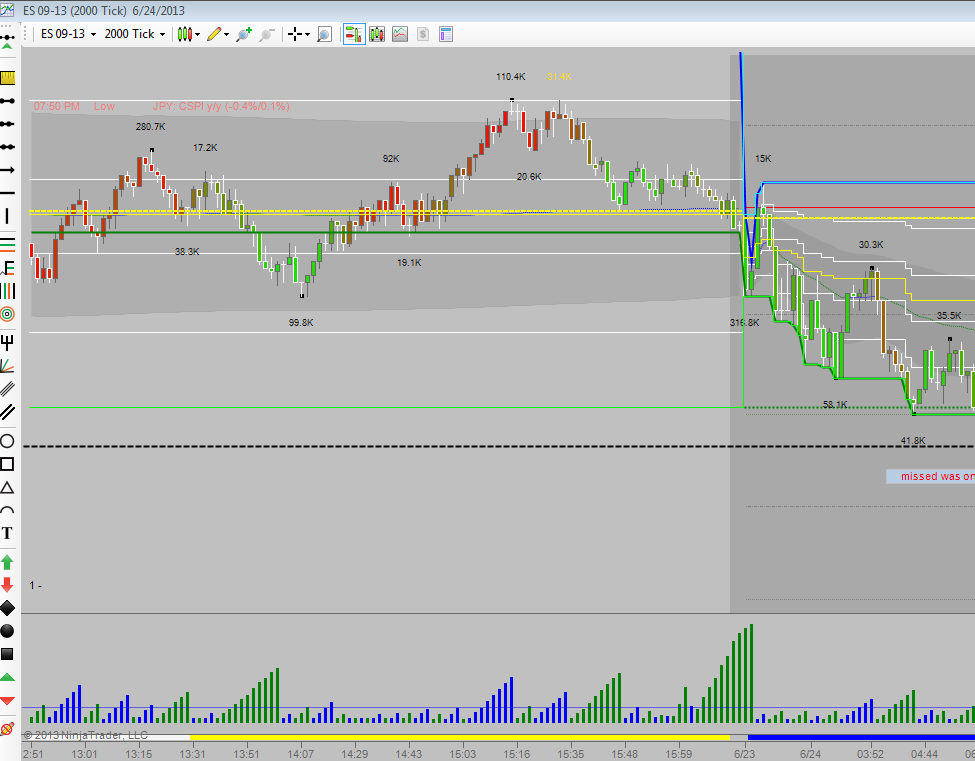This screenshot has height=761, width=975.
Task: Click the thick dark green horizontal line
Action: point(386,233)
